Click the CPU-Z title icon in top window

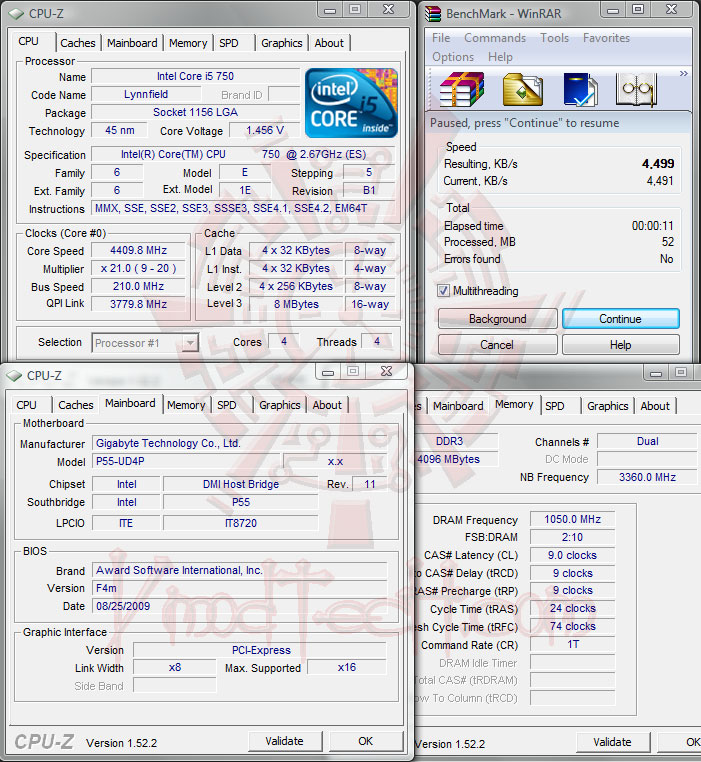coord(16,14)
